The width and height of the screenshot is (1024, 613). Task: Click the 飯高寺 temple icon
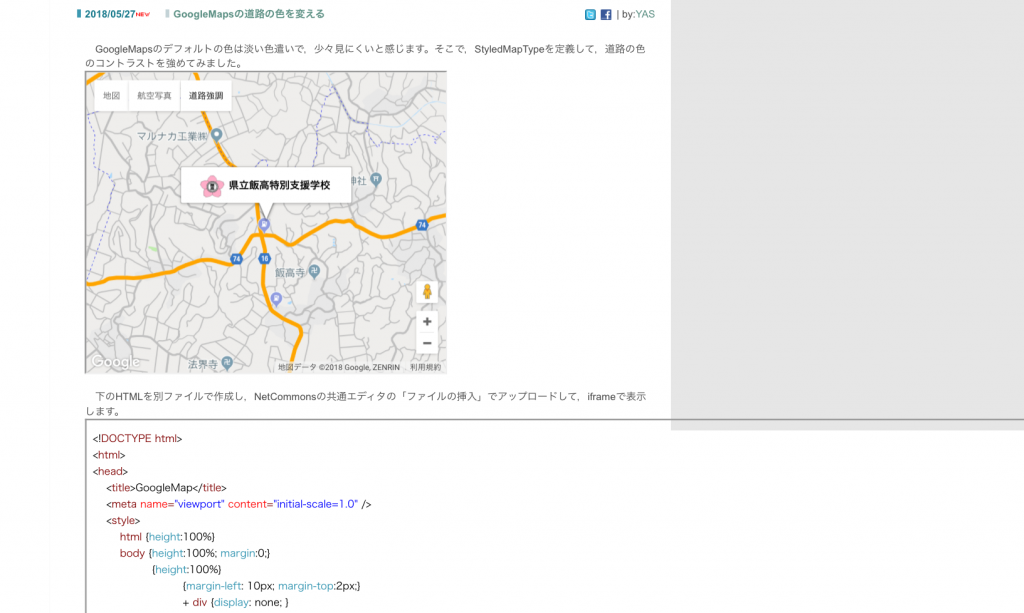click(x=314, y=271)
